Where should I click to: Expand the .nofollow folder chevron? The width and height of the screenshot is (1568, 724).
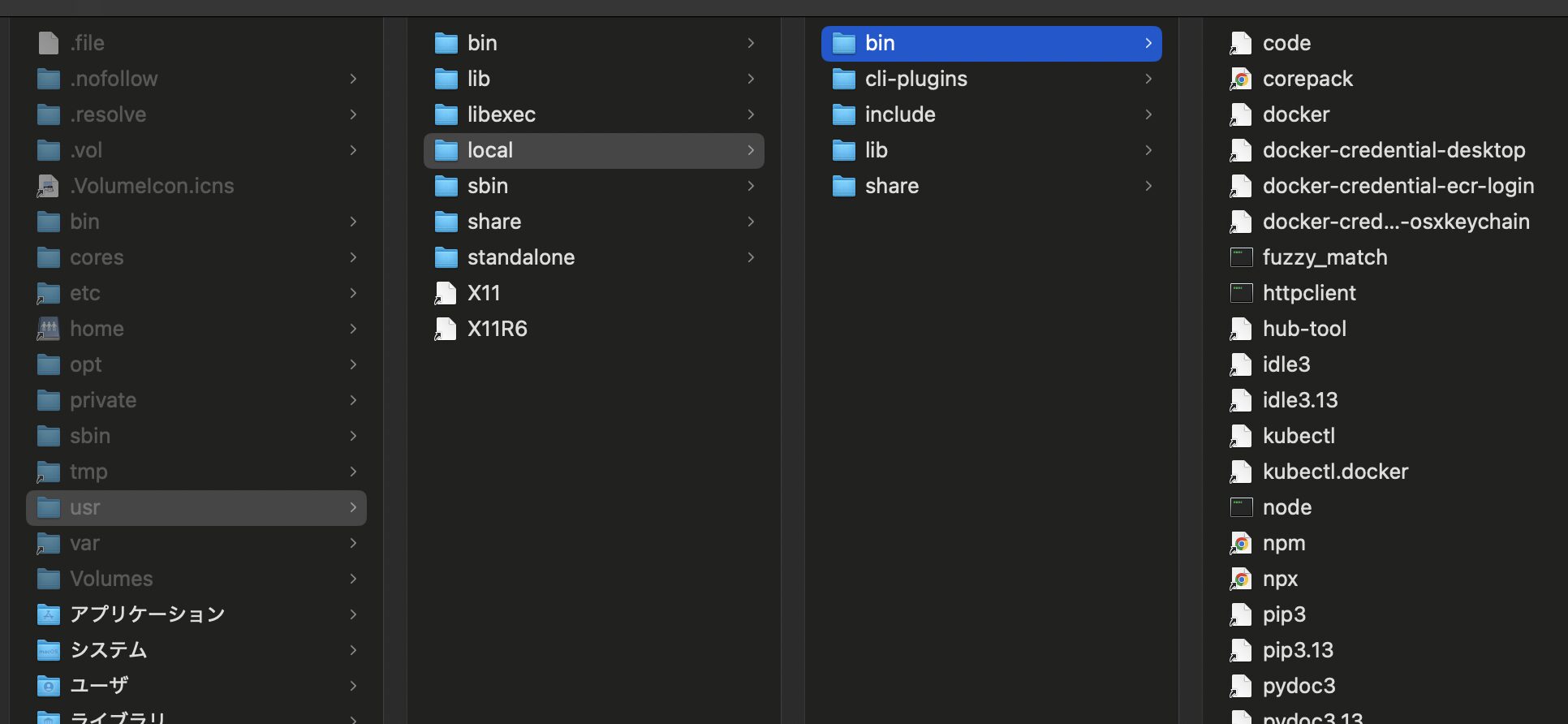(353, 79)
